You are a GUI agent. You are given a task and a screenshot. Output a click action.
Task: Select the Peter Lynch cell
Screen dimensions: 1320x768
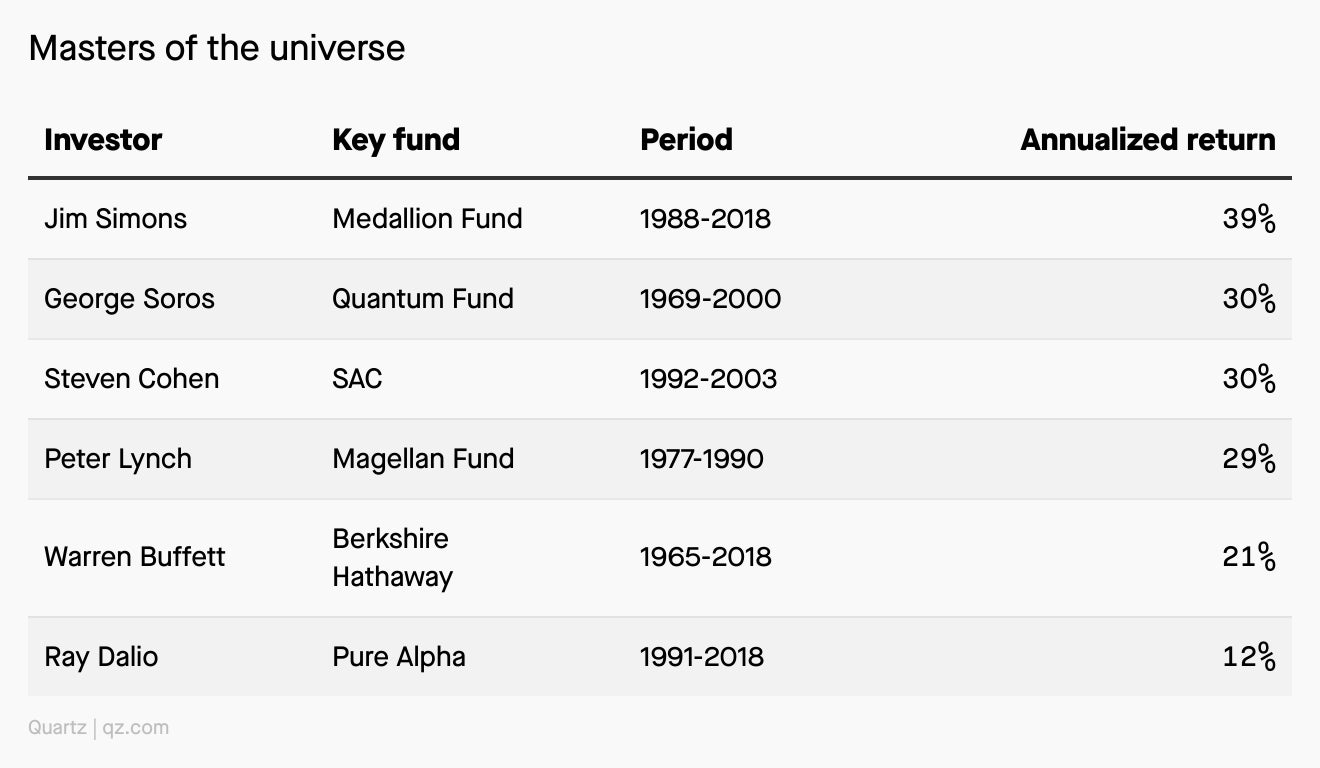(117, 459)
